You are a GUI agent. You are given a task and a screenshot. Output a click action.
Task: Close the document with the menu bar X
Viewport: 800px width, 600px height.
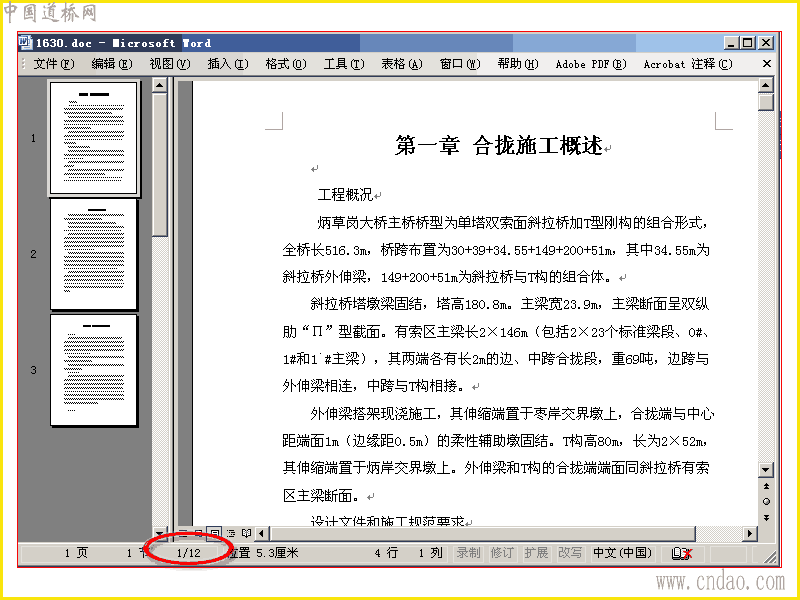tap(766, 64)
